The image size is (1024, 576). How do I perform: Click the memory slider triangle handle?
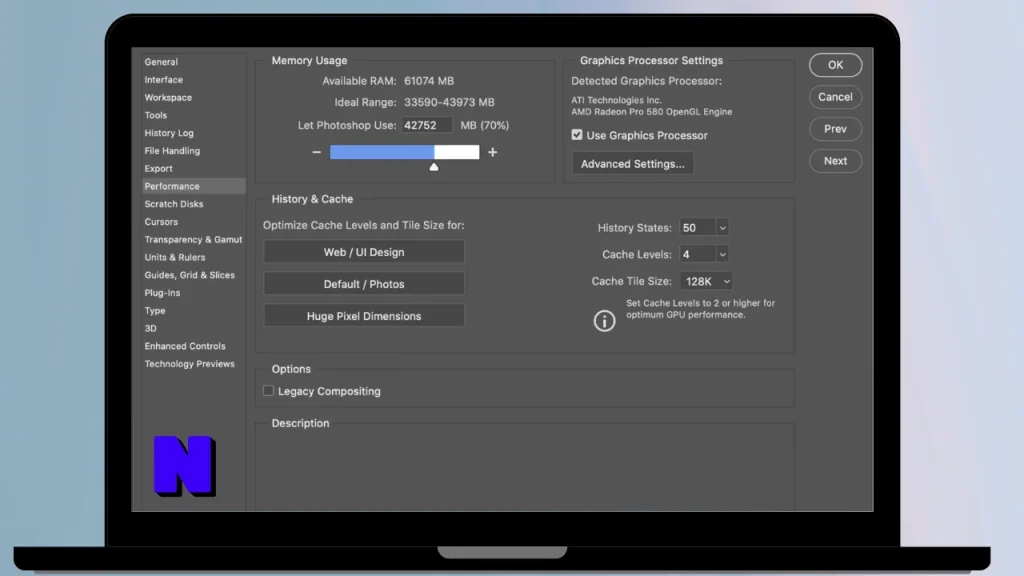[x=434, y=167]
